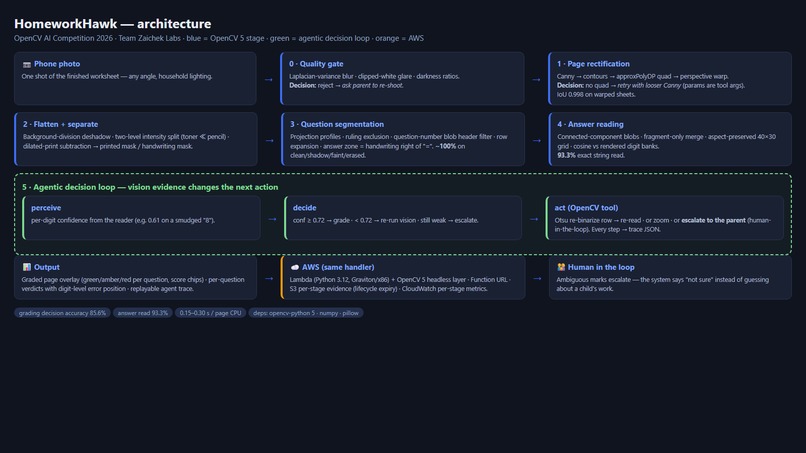Click the 'answer read 93.3%' chip
This screenshot has height=453, width=806.
(x=142, y=313)
